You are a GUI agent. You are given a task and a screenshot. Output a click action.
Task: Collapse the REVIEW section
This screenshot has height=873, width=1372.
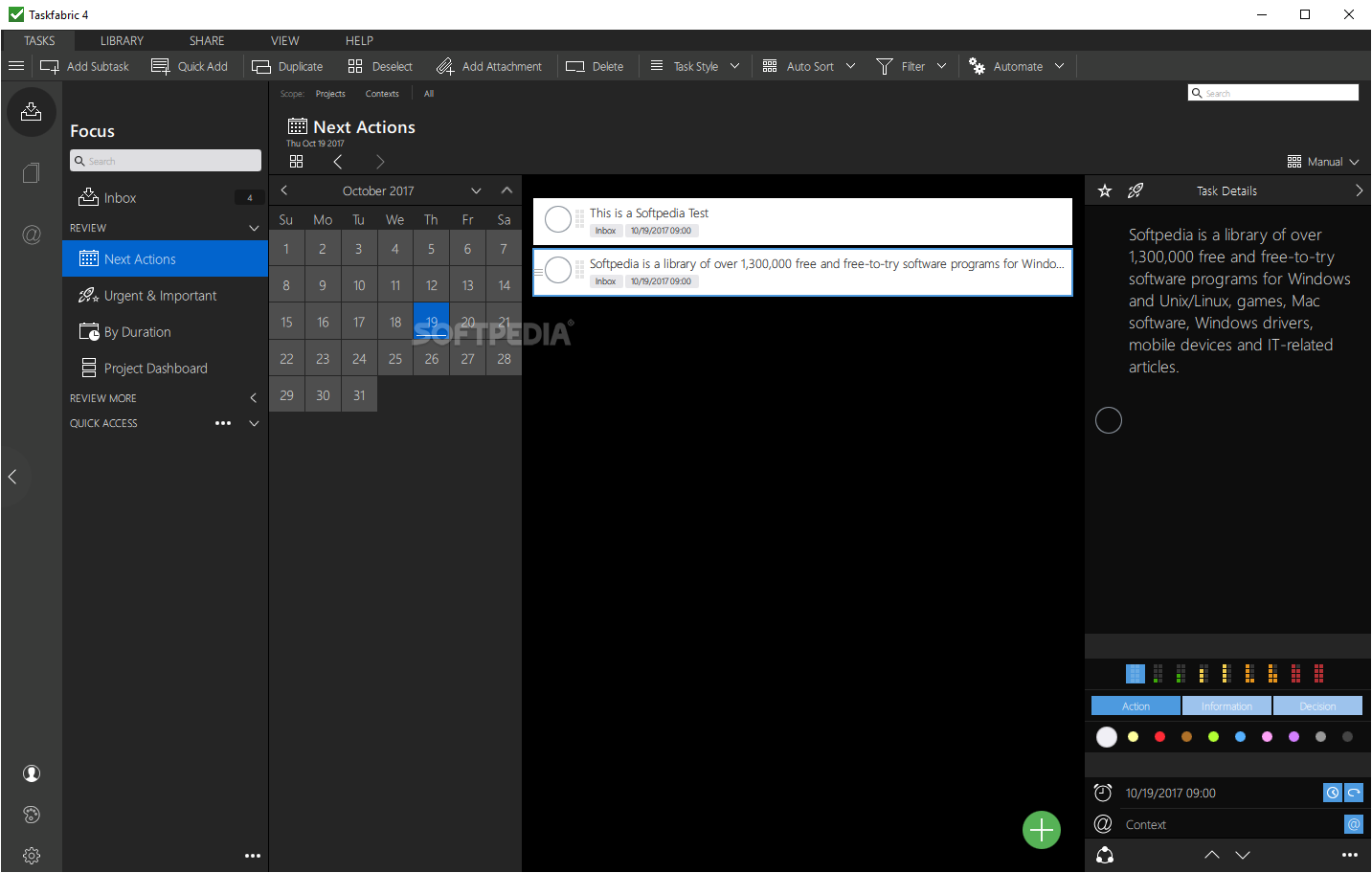click(254, 228)
